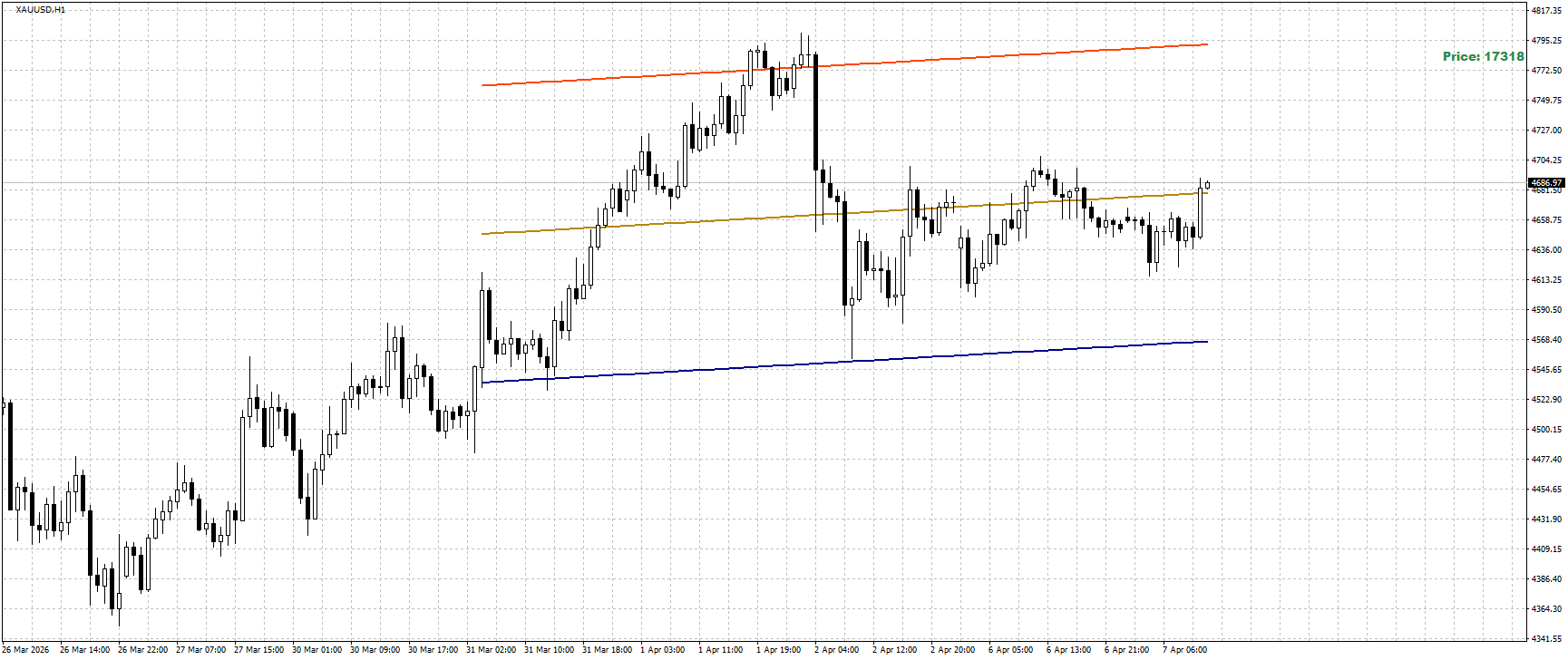The height and width of the screenshot is (660, 1568).
Task: Select the red upper channel trendline
Action: coord(844,64)
